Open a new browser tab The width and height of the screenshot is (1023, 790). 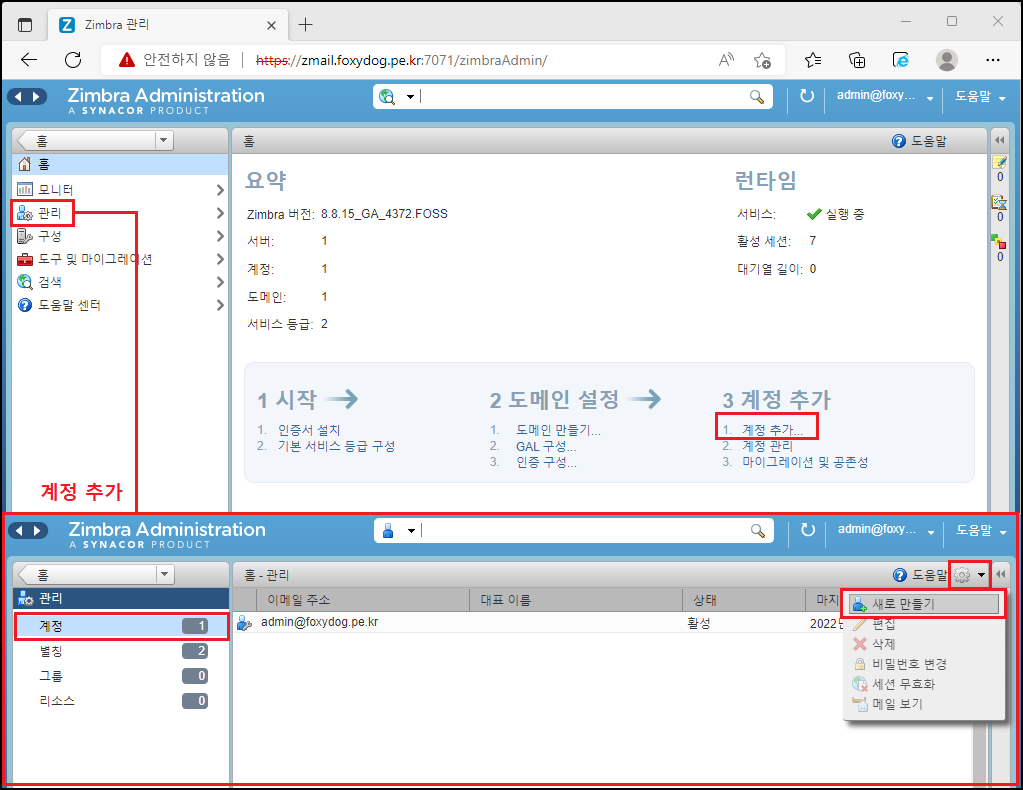pos(305,25)
